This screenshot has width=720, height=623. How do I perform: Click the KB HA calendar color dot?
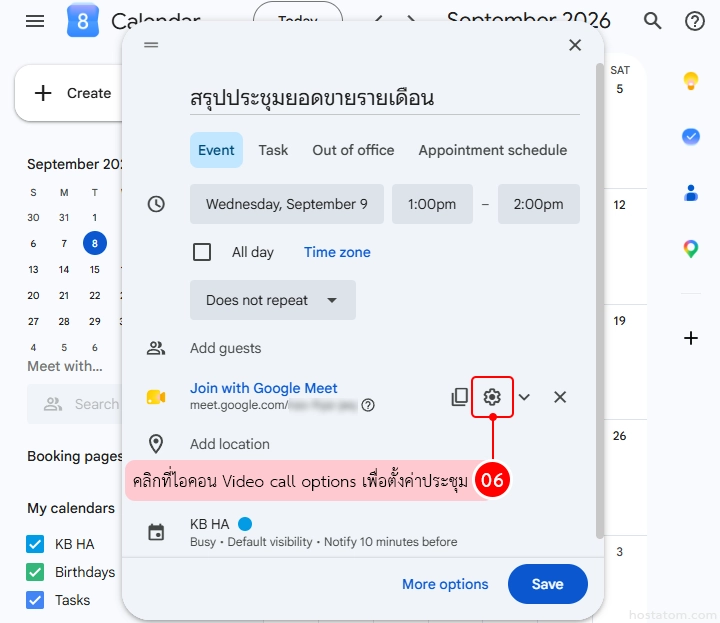[245, 524]
